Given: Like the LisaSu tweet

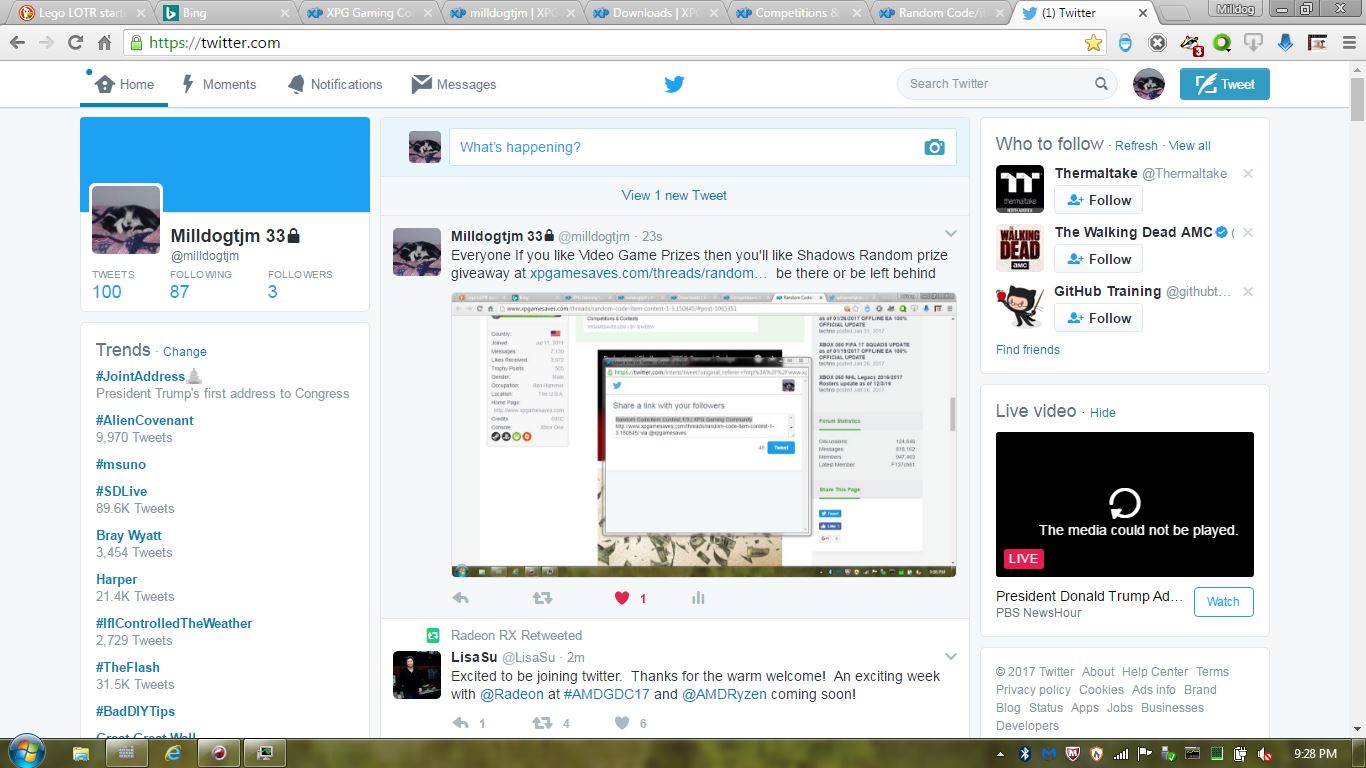Looking at the screenshot, I should pos(622,723).
